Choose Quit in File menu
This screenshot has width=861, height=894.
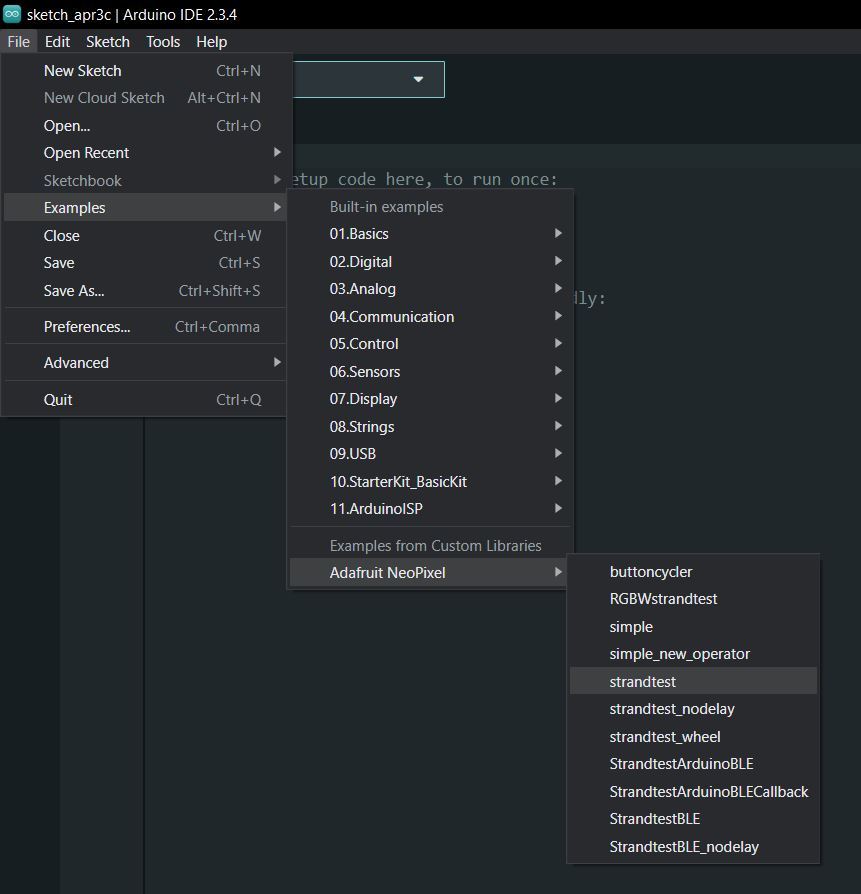click(x=145, y=400)
